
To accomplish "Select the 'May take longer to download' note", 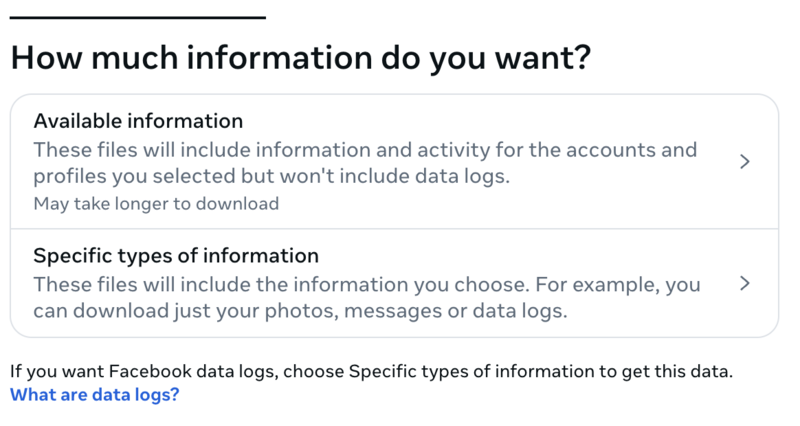I will pos(156,204).
